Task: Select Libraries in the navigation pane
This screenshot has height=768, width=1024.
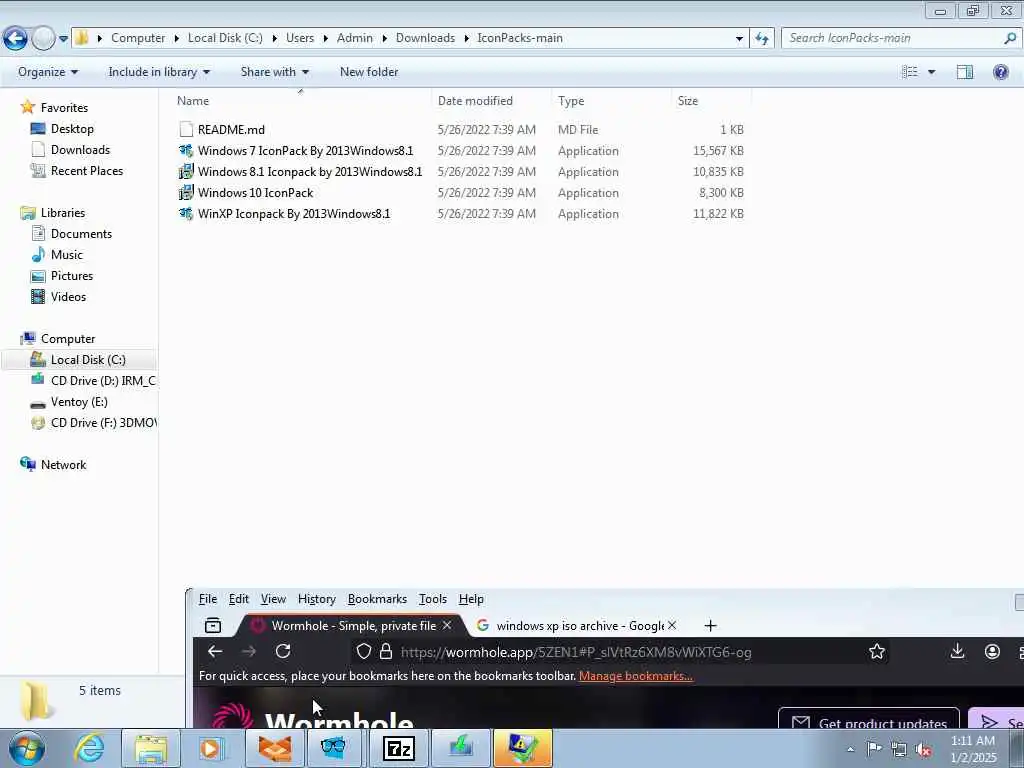Action: 63,213
